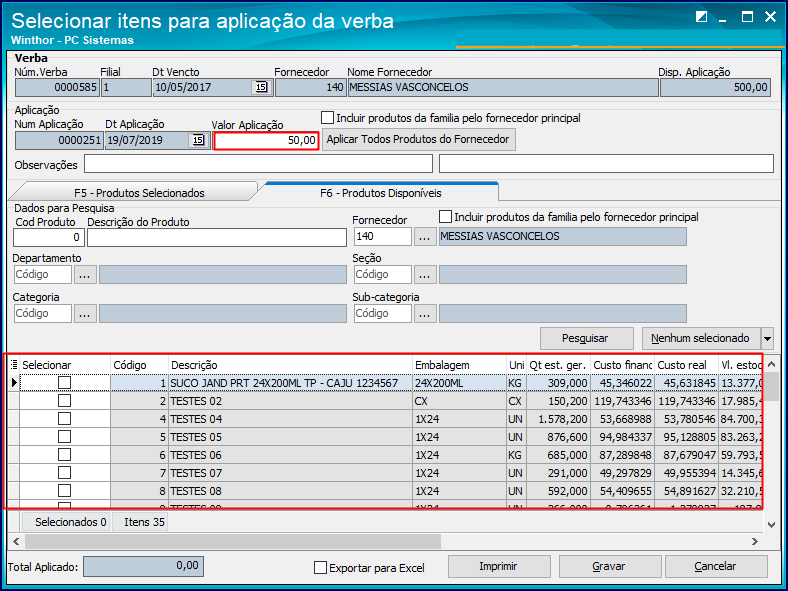
Task: Click the Valor Aplicação field
Action: (x=266, y=141)
